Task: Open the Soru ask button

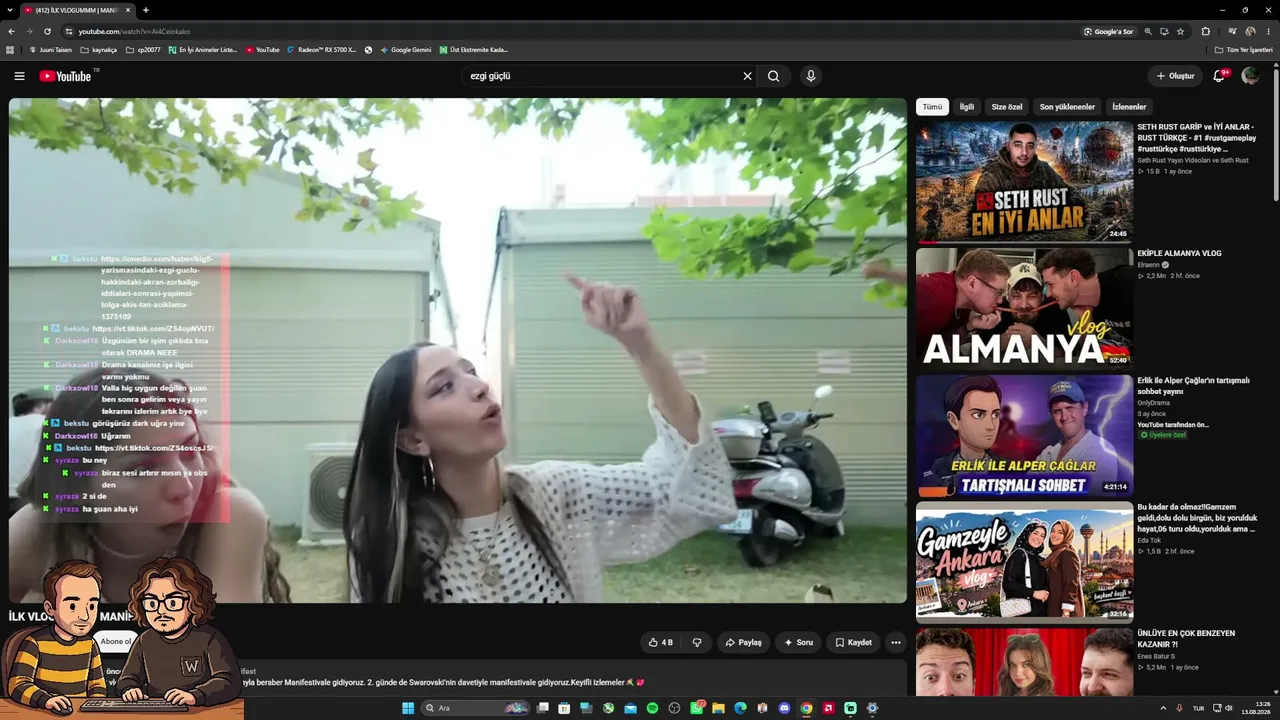Action: [798, 642]
